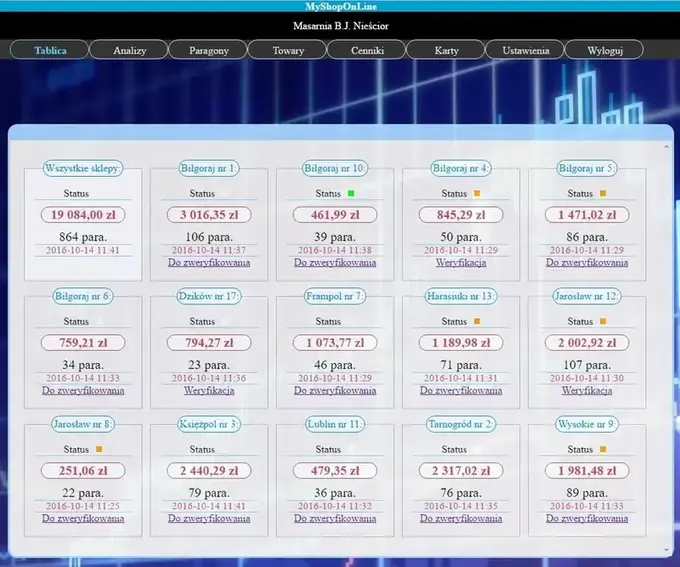Click orange status indicator of Harasiuki nr 13
680x567 pixels.
click(477, 321)
